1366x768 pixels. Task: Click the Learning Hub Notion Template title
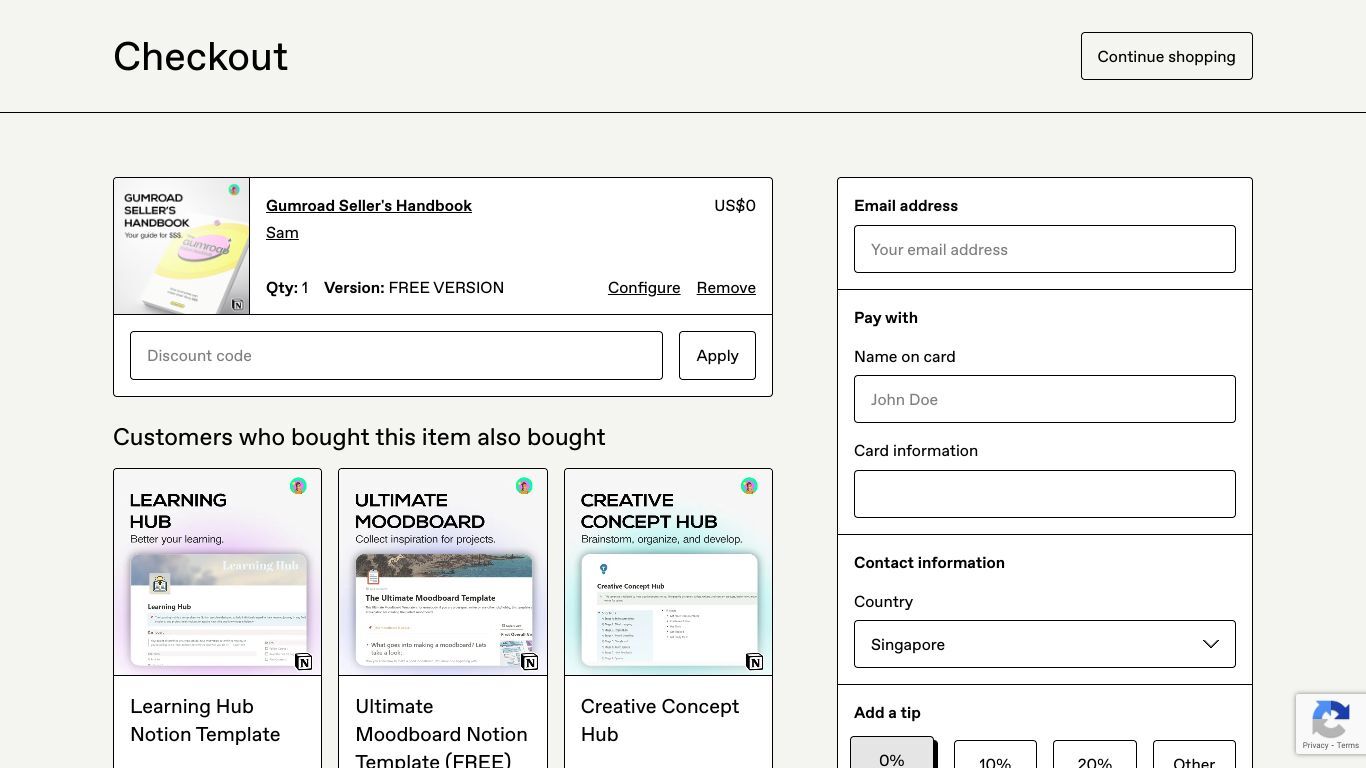(x=205, y=720)
